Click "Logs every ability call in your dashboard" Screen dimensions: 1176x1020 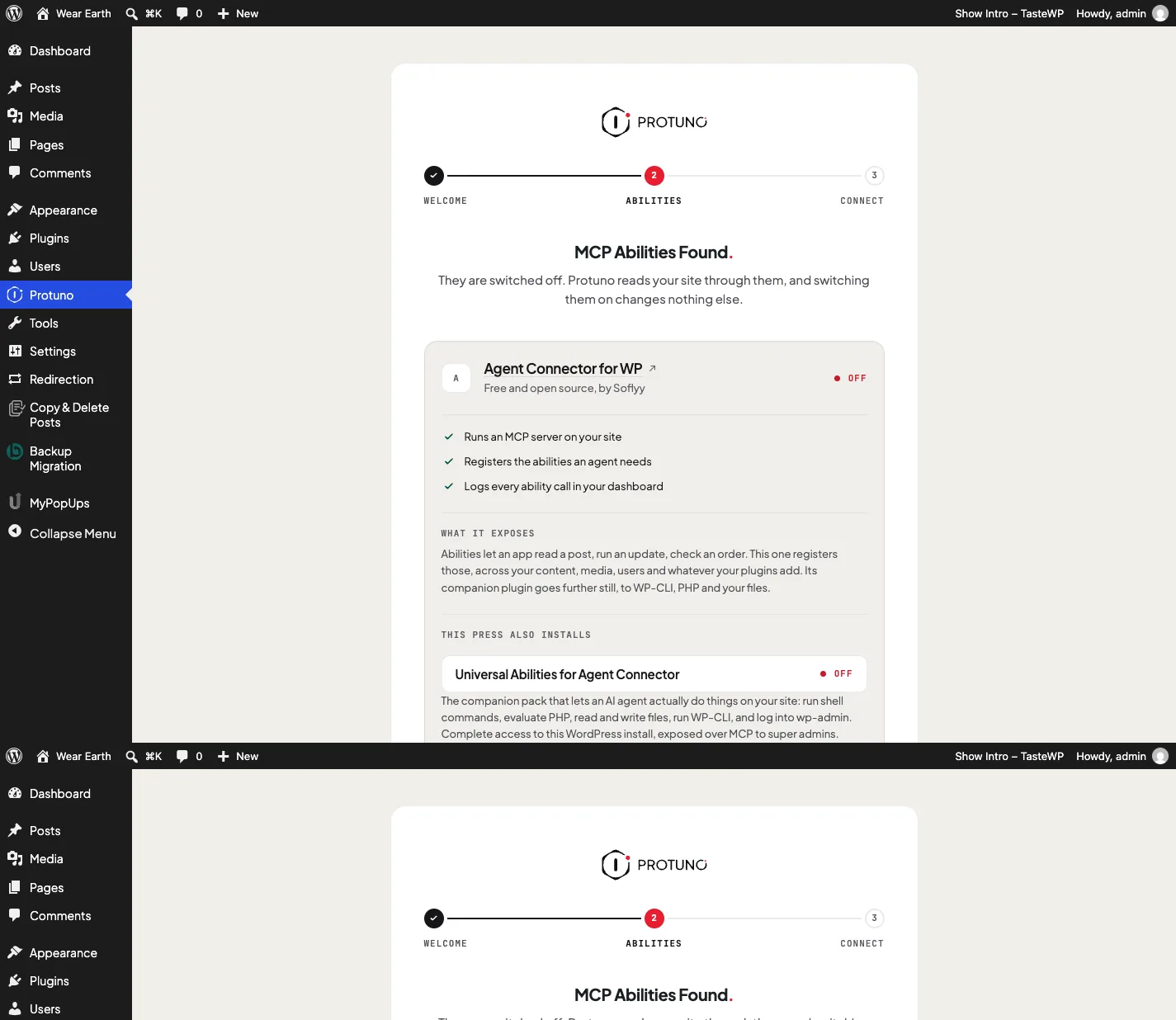[564, 486]
